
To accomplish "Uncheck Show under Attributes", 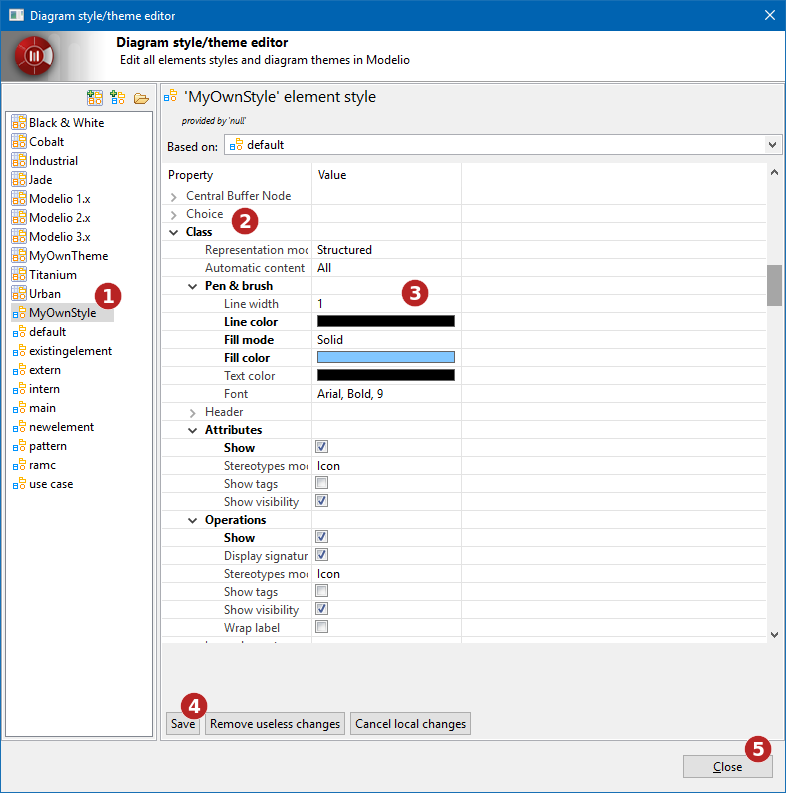I will (x=322, y=448).
